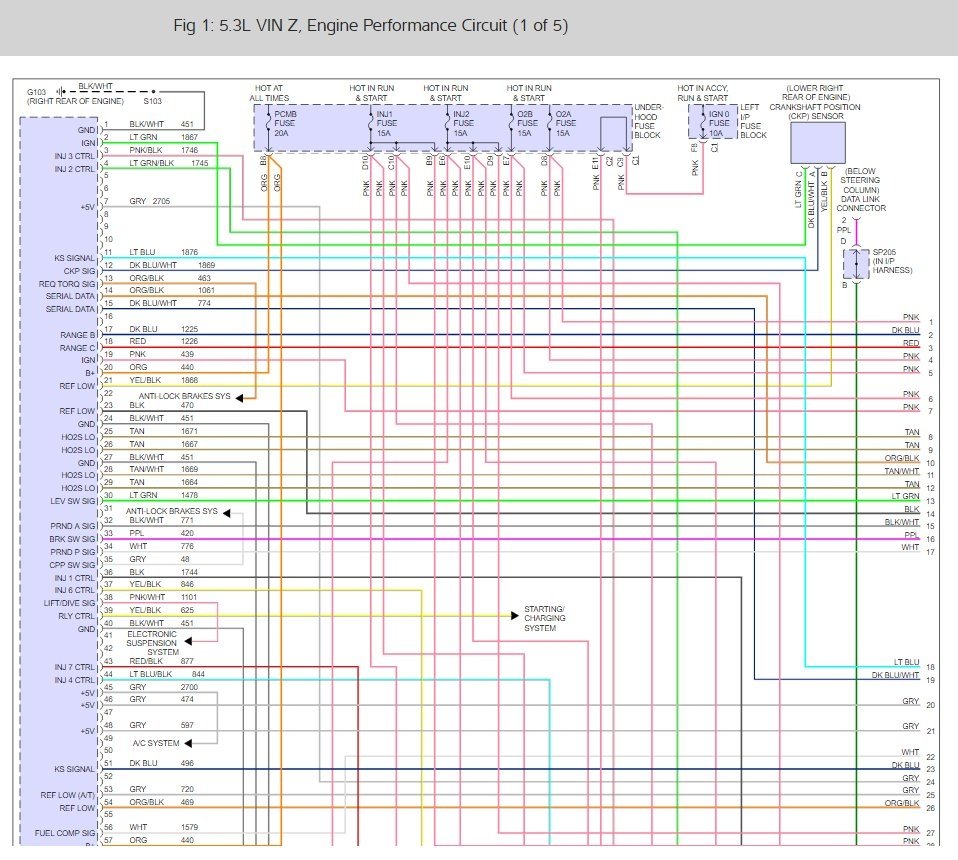
Task: Select the PPL 420 wire label
Action: [x=161, y=533]
